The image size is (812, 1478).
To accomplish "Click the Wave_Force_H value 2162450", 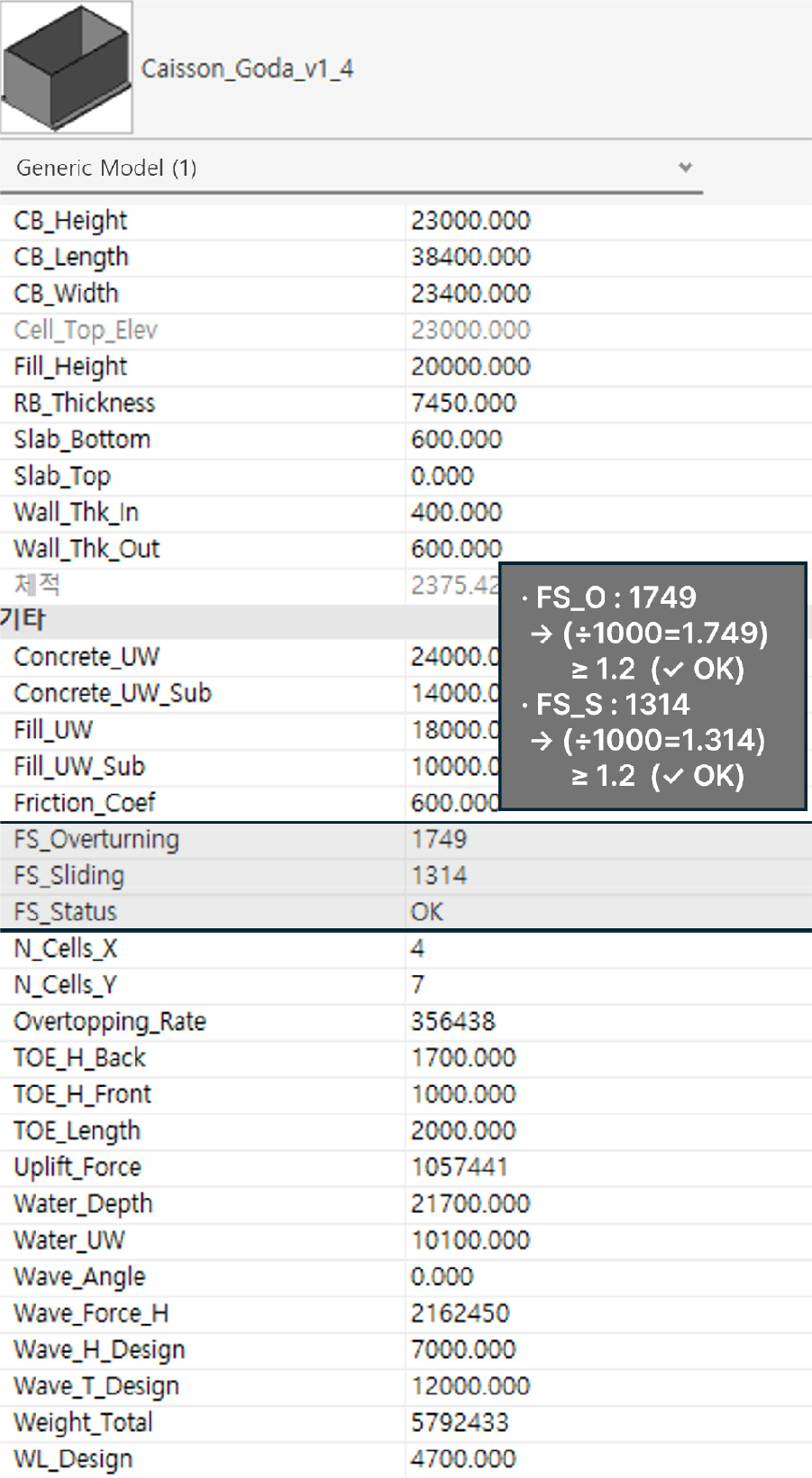I will pyautogui.click(x=460, y=1313).
